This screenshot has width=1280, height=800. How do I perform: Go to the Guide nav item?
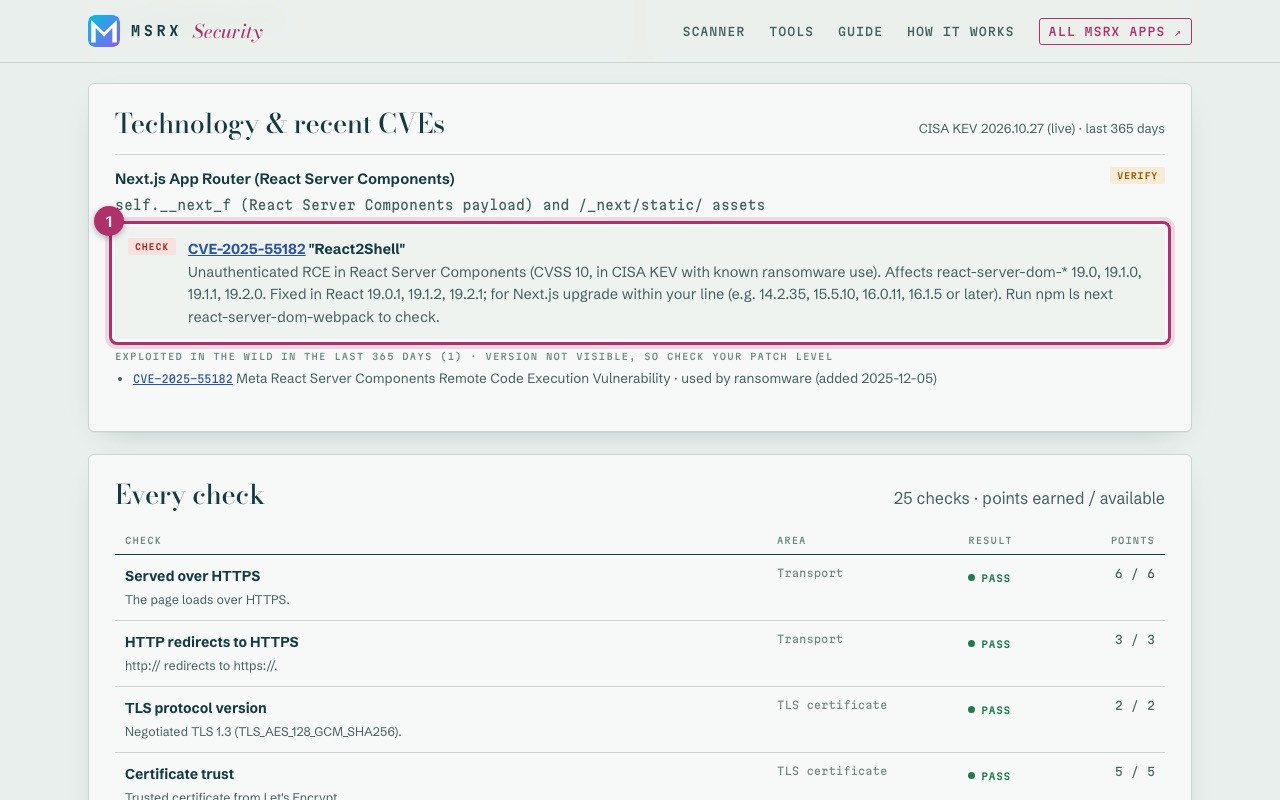pos(860,32)
